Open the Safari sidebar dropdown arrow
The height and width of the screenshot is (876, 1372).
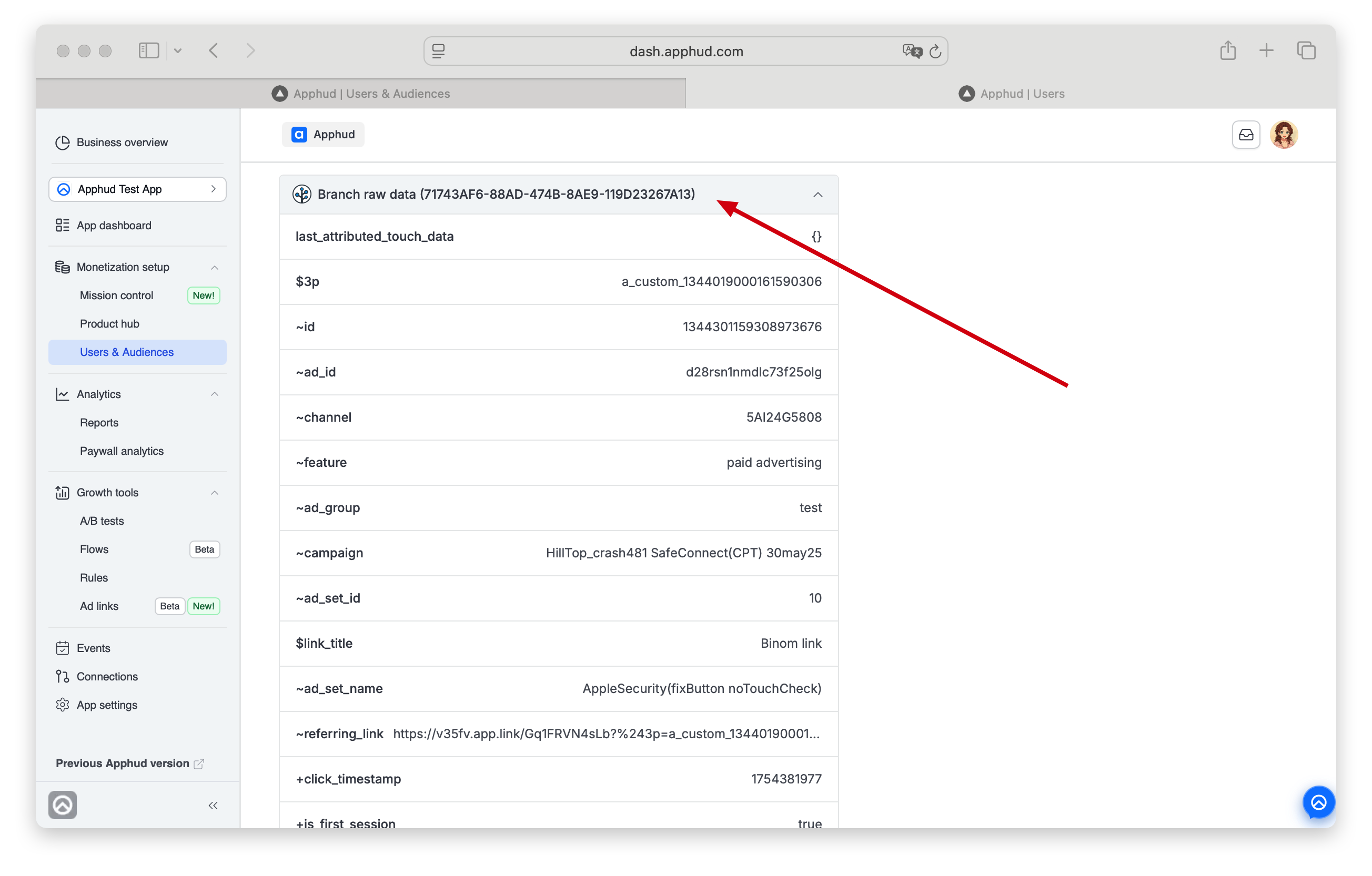[x=178, y=50]
